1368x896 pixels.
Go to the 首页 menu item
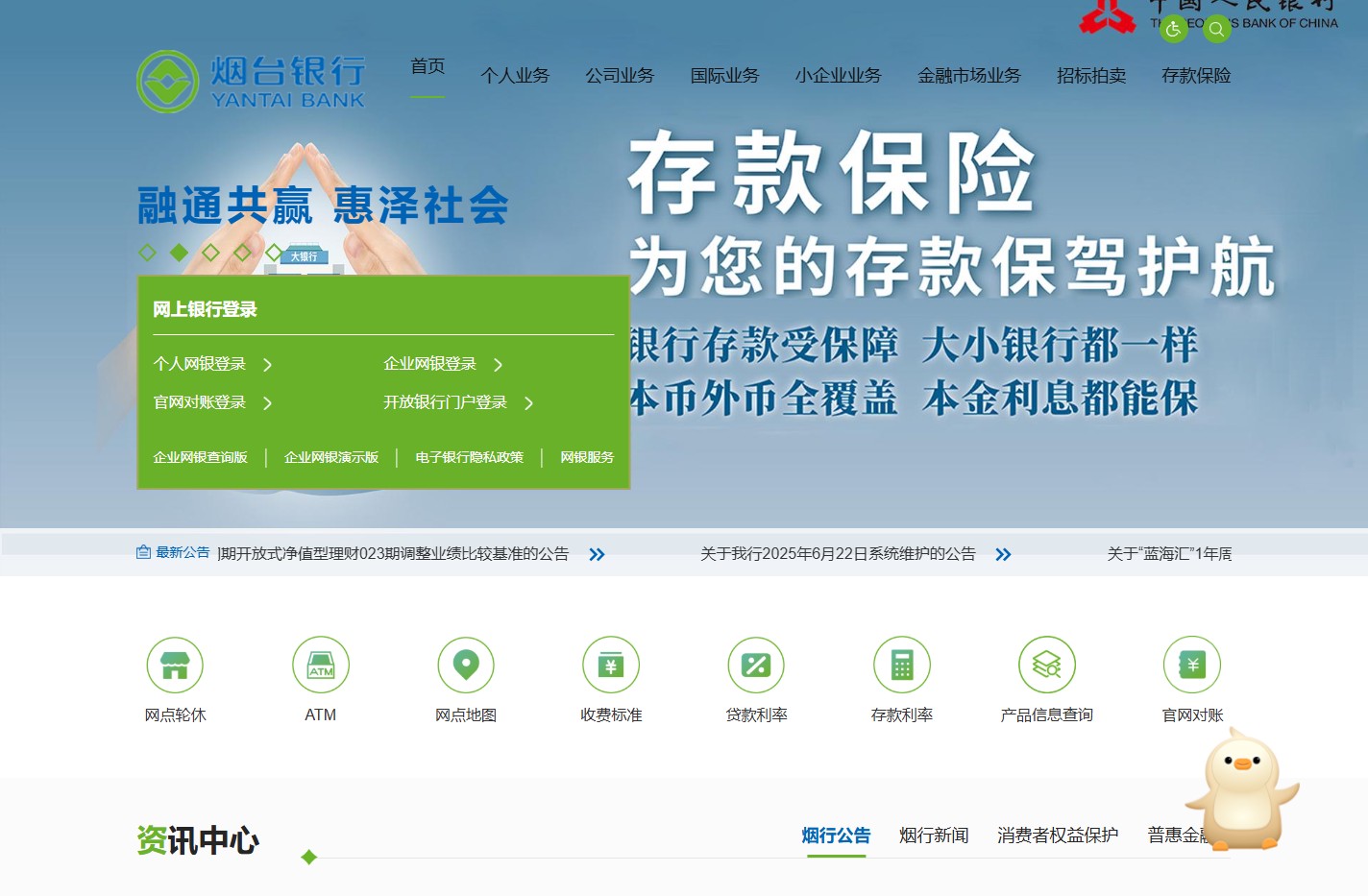click(x=427, y=66)
